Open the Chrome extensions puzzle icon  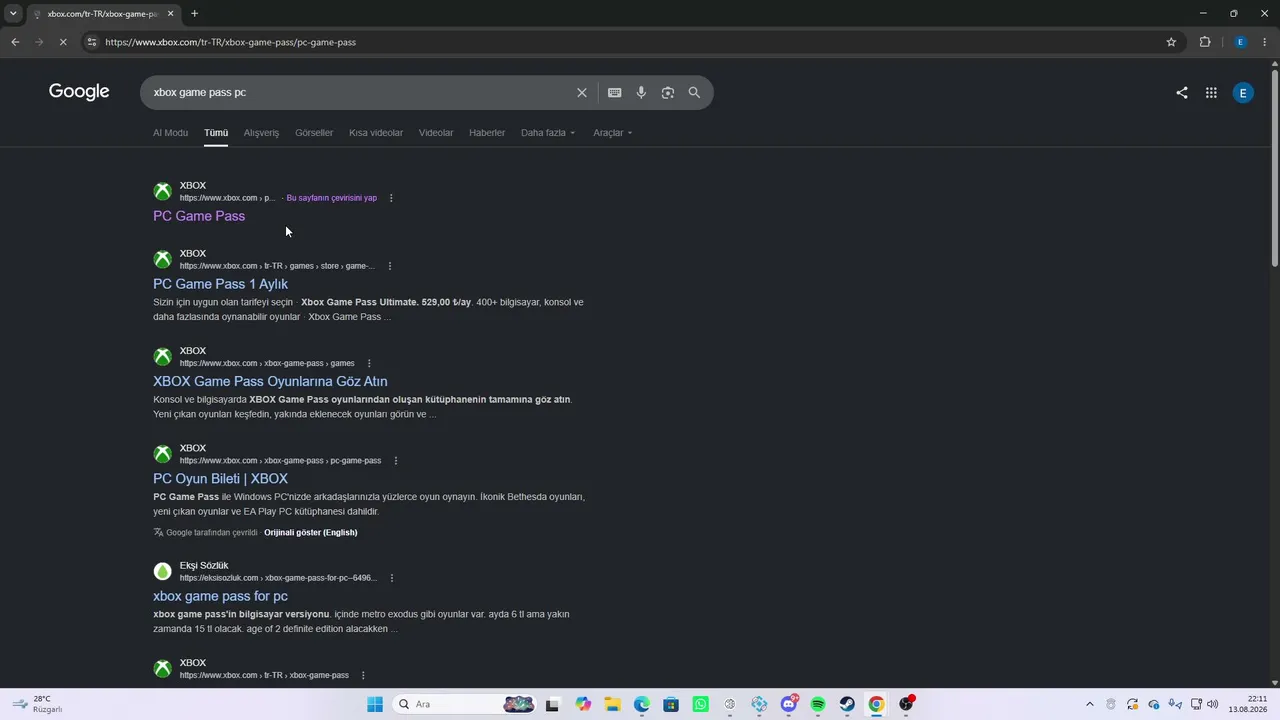tap(1205, 42)
